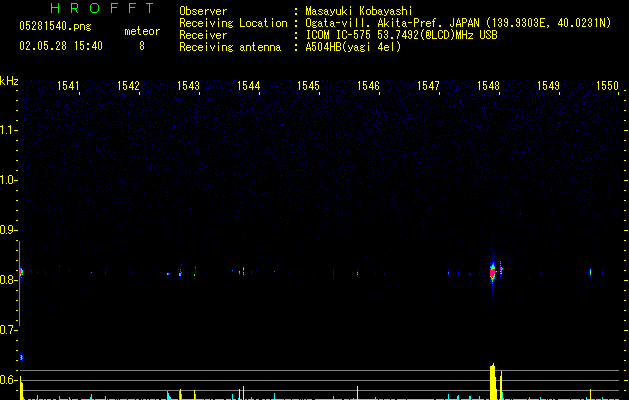Click the red echo at the spectrogram's left edge
629x400 pixels.
point(21,272)
